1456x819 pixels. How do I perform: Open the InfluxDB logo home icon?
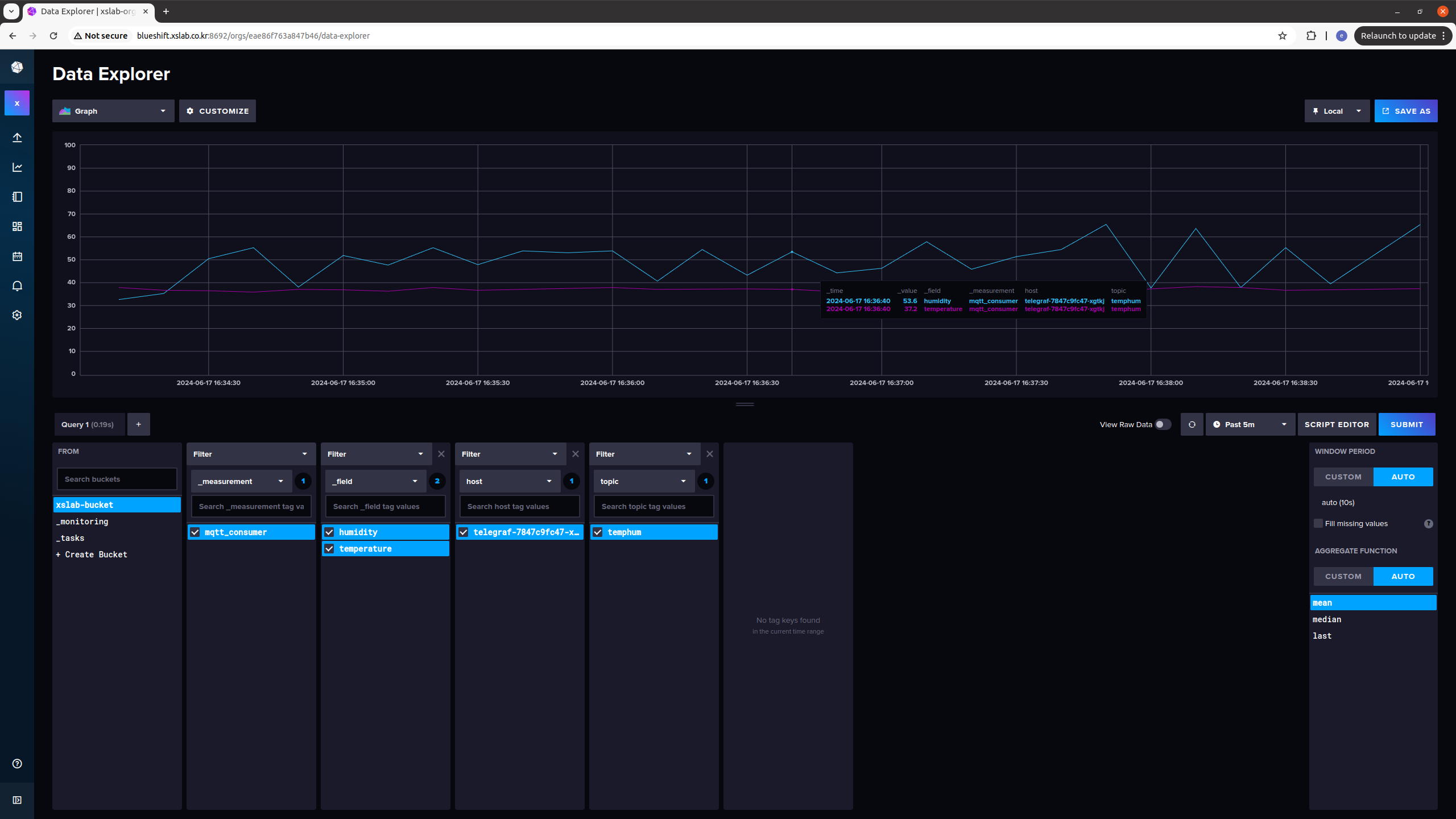coord(17,67)
